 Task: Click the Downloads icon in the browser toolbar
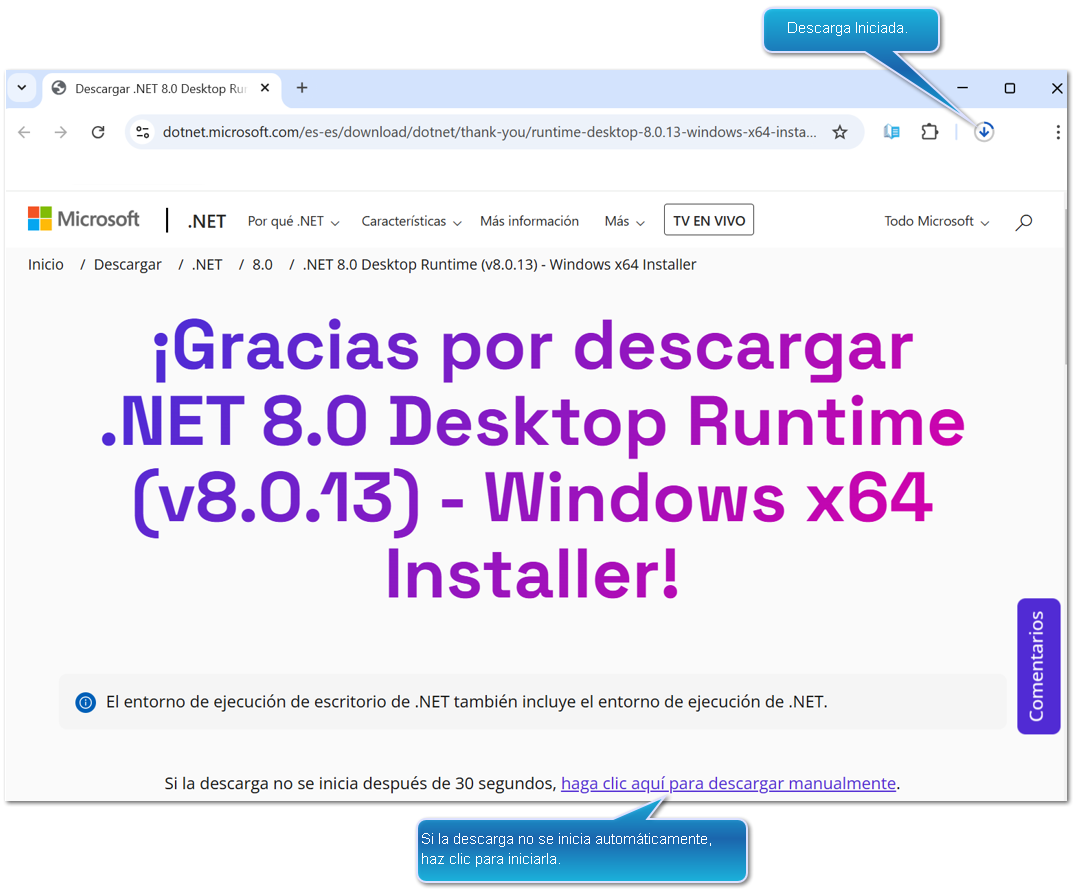(x=983, y=131)
